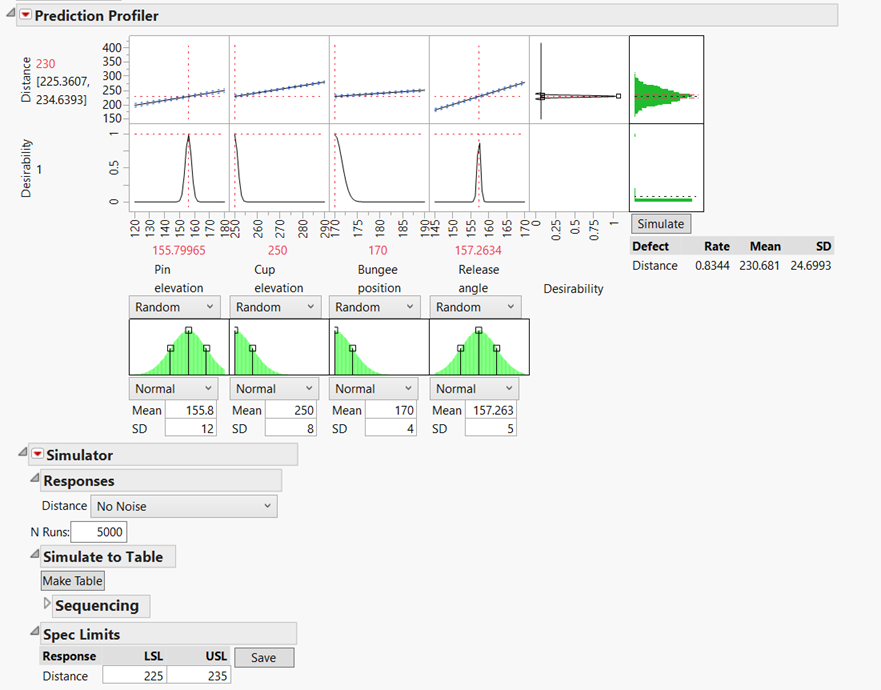Save the spec limits
The width and height of the screenshot is (881, 690).
(x=264, y=657)
